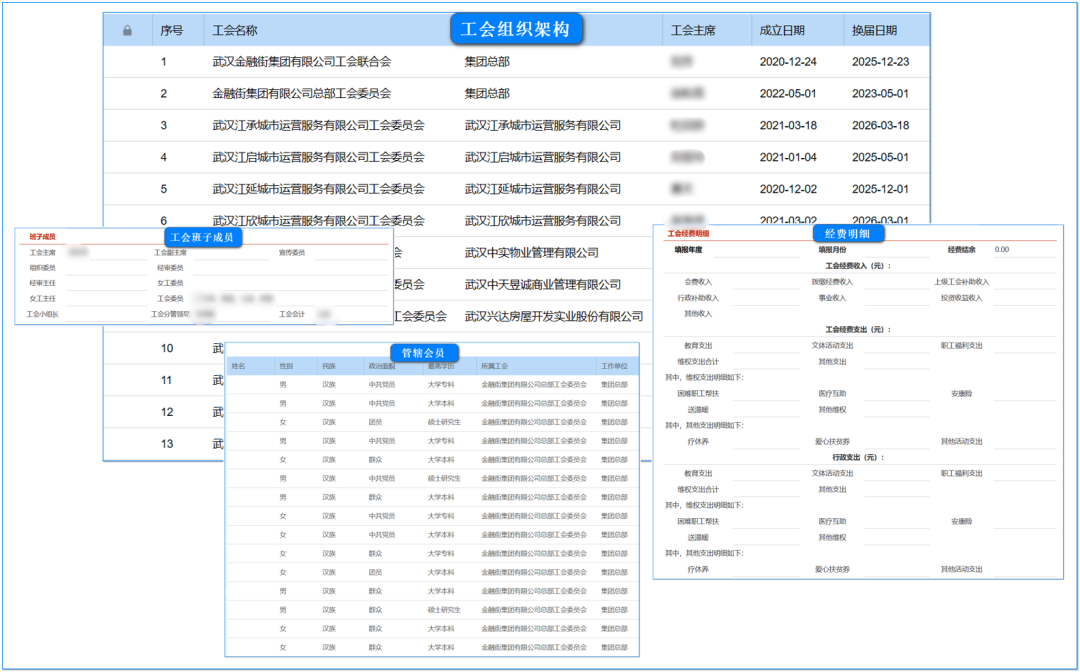The width and height of the screenshot is (1080, 672).
Task: Select the member row with 团员 and 硕士研究生
Action: click(x=432, y=422)
